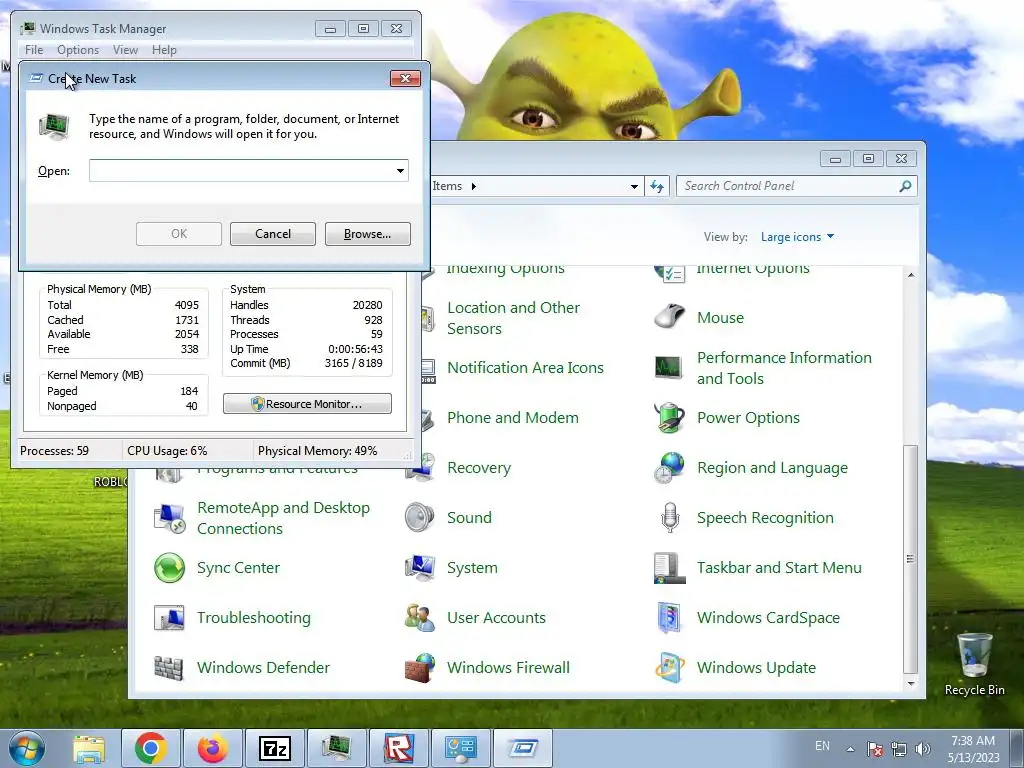Click the Create New Task taskbar button
Screen dimensions: 1024x768
[523, 748]
